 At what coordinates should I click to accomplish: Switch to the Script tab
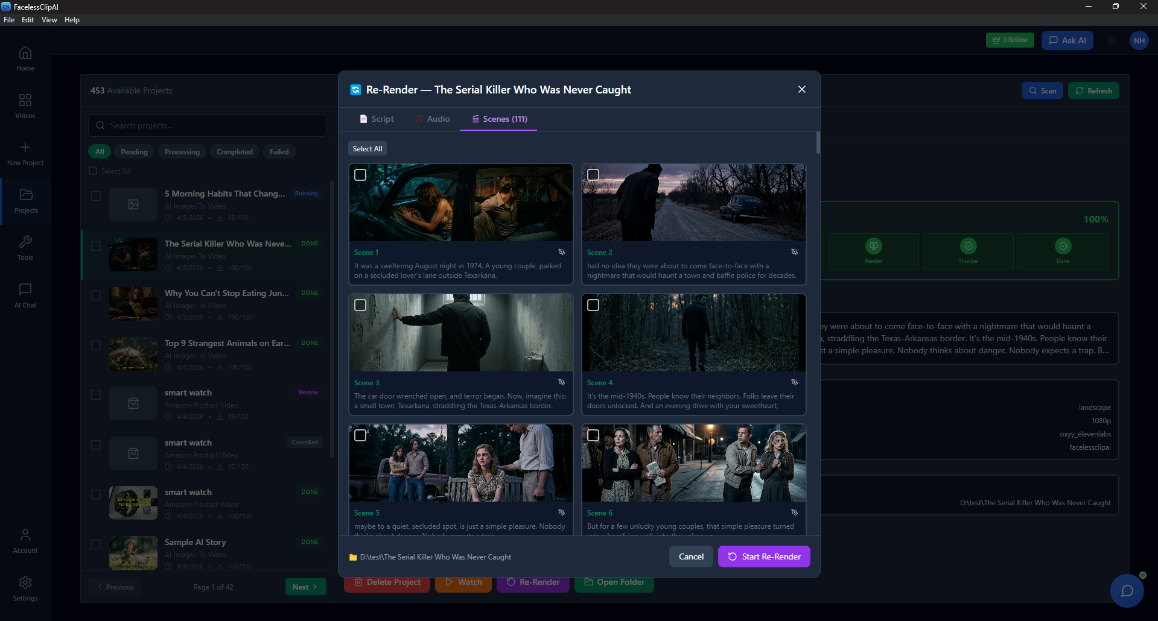(x=377, y=119)
